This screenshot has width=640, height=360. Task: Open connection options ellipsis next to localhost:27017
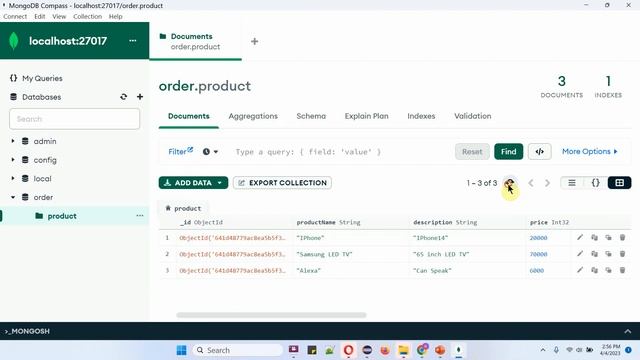coord(133,41)
